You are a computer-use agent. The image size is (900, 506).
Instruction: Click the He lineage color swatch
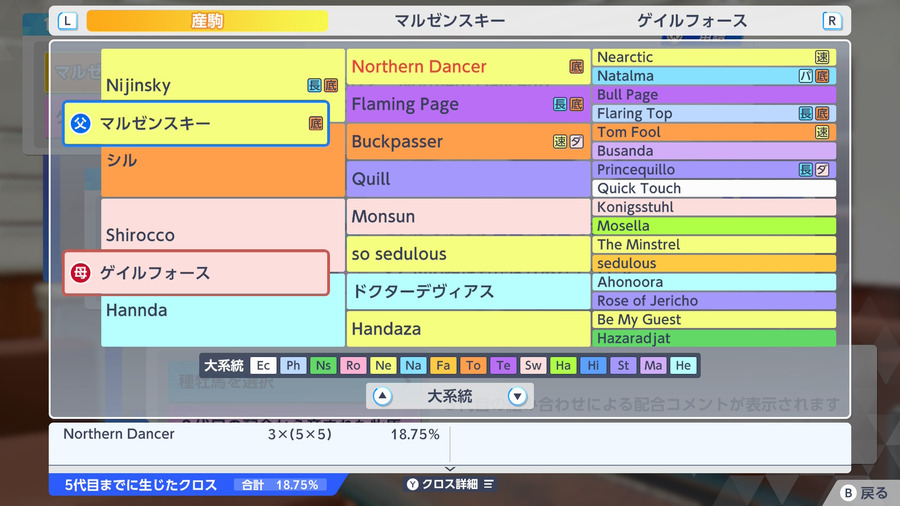tap(683, 365)
